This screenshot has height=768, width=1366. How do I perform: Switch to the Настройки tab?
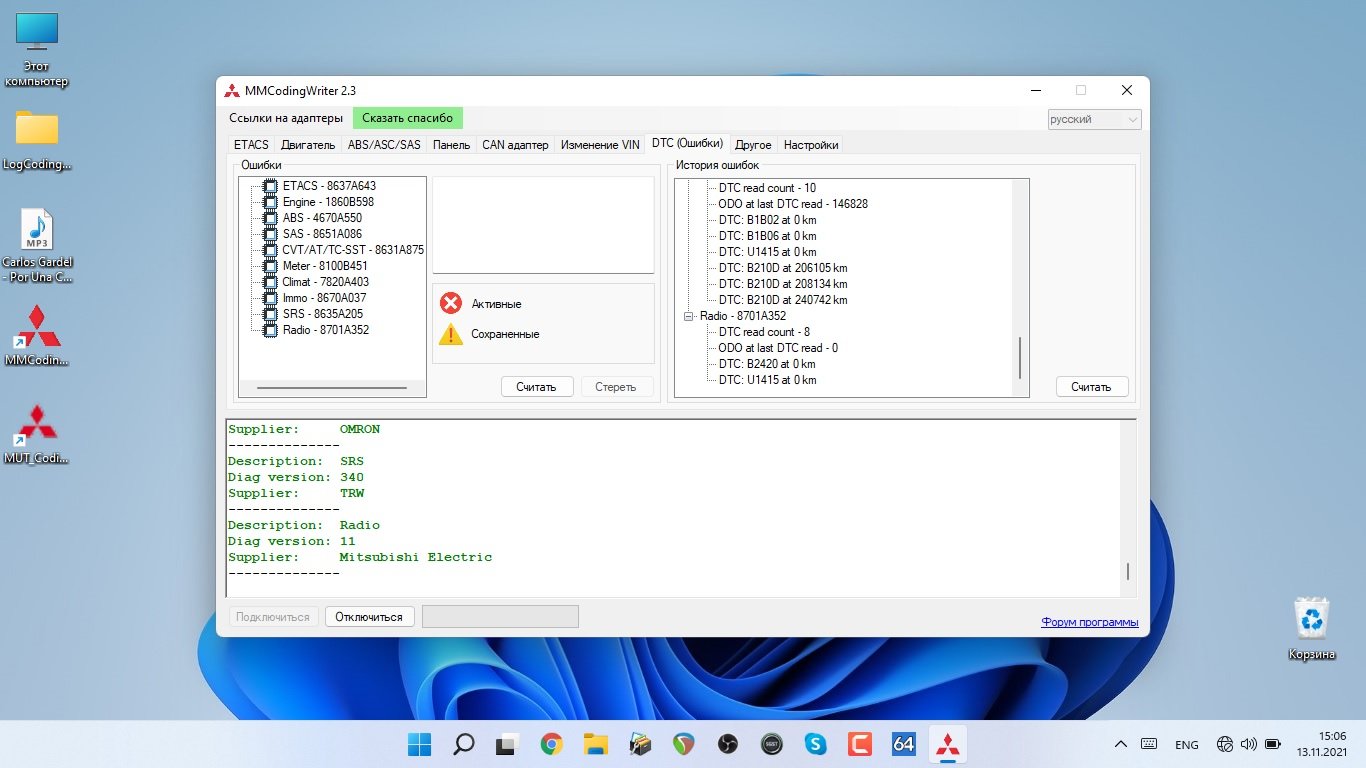811,145
